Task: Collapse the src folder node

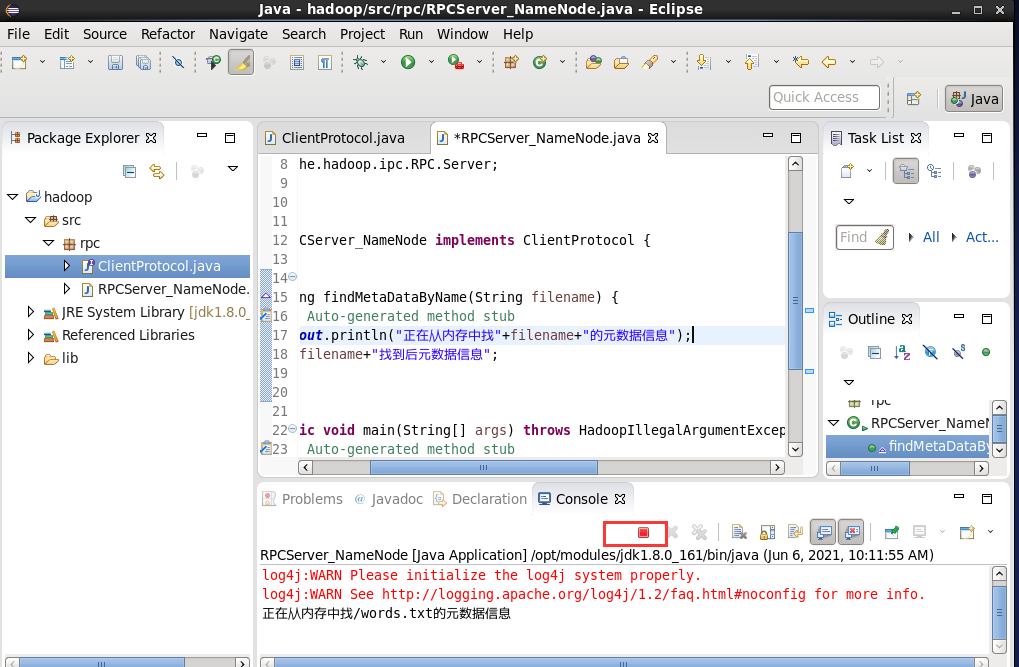Action: [30, 220]
